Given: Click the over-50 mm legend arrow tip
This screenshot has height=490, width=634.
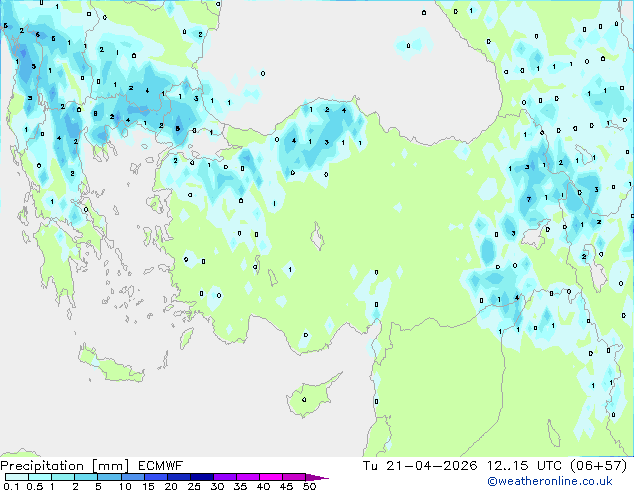Looking at the screenshot, I should click(x=317, y=477).
